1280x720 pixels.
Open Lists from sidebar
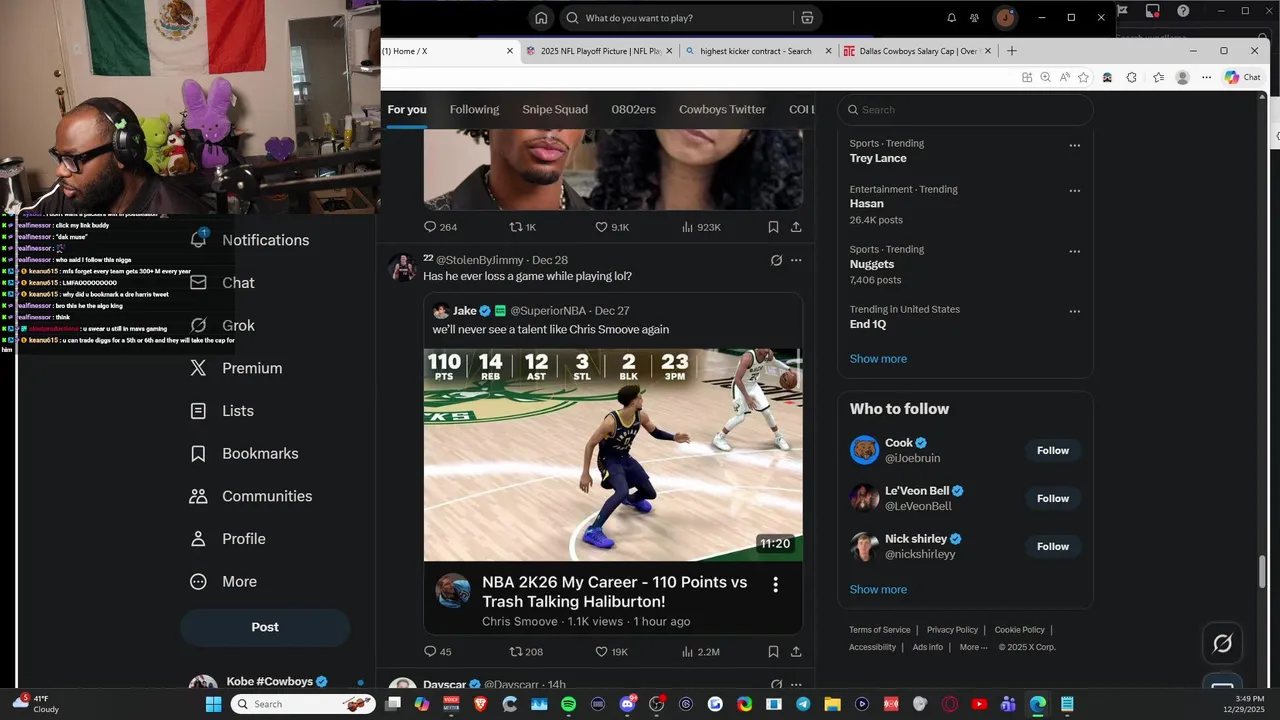[x=222, y=411]
